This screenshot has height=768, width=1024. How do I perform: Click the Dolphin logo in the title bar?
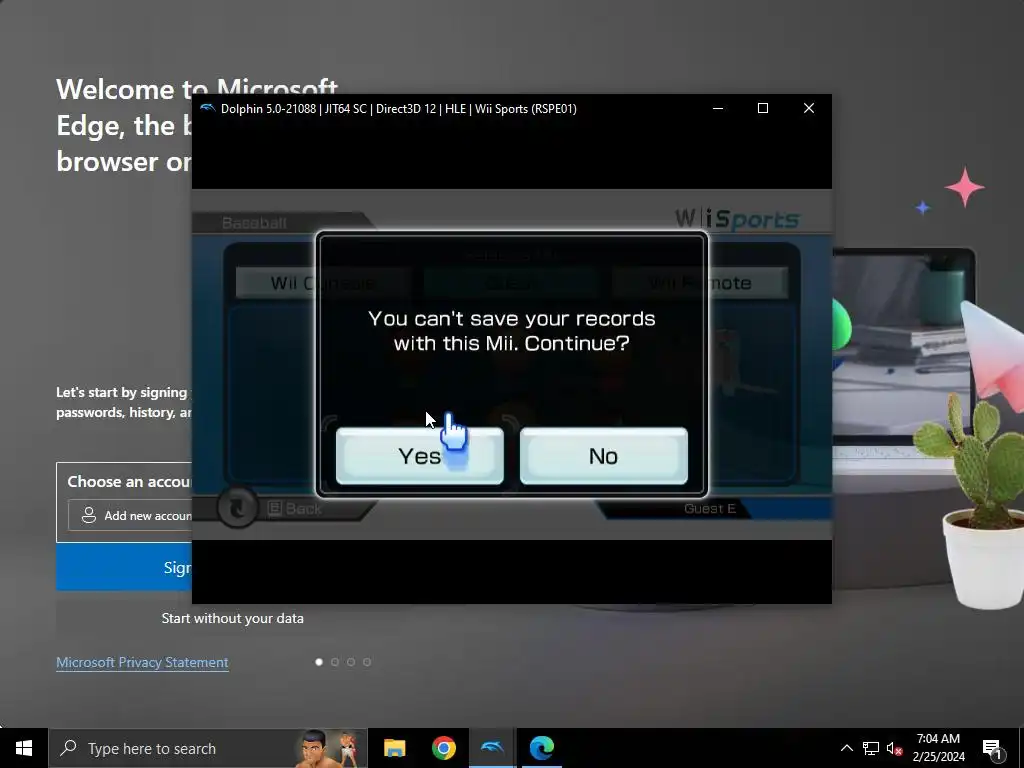click(x=208, y=108)
